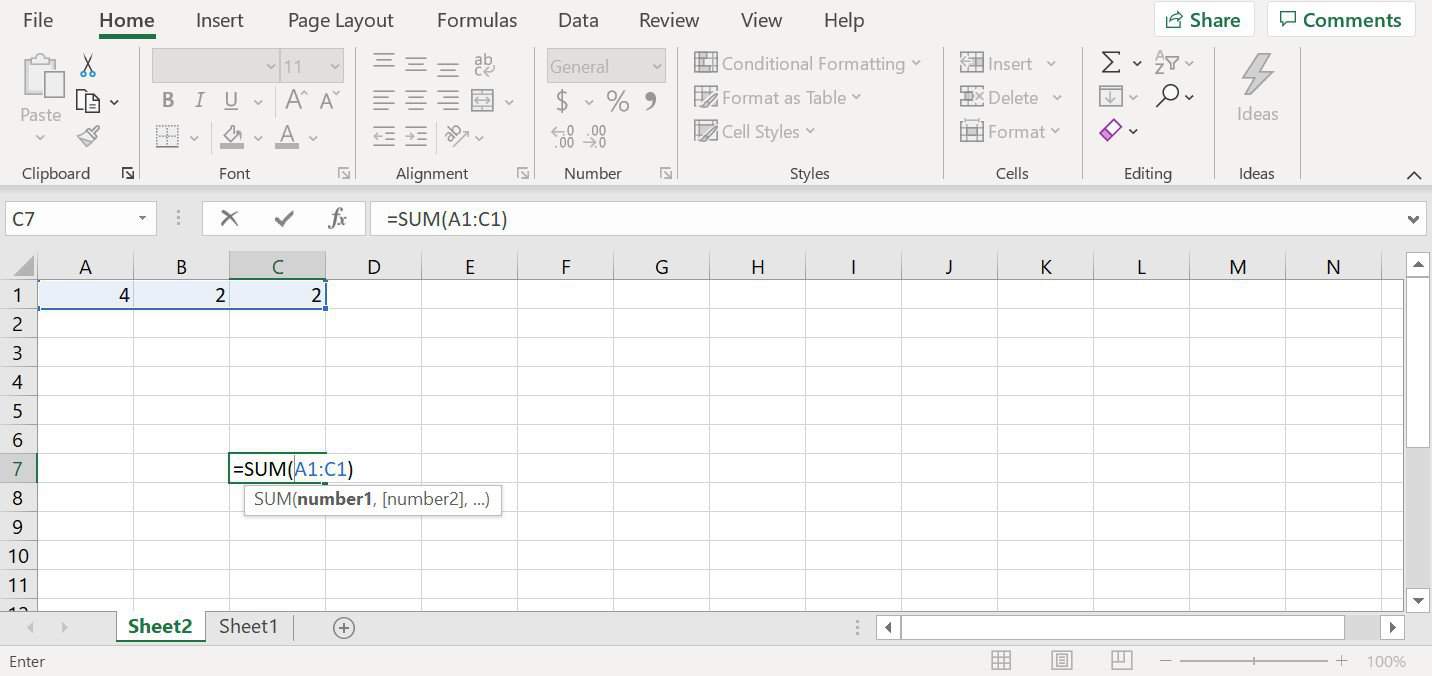Select the Percent Style icon
The width and height of the screenshot is (1432, 676).
[x=617, y=100]
